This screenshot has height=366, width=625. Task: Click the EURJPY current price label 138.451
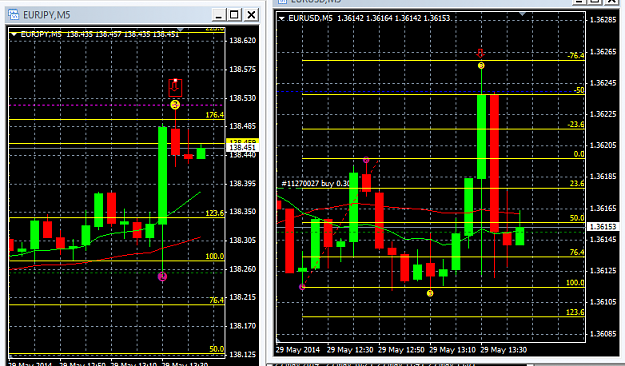[x=242, y=148]
